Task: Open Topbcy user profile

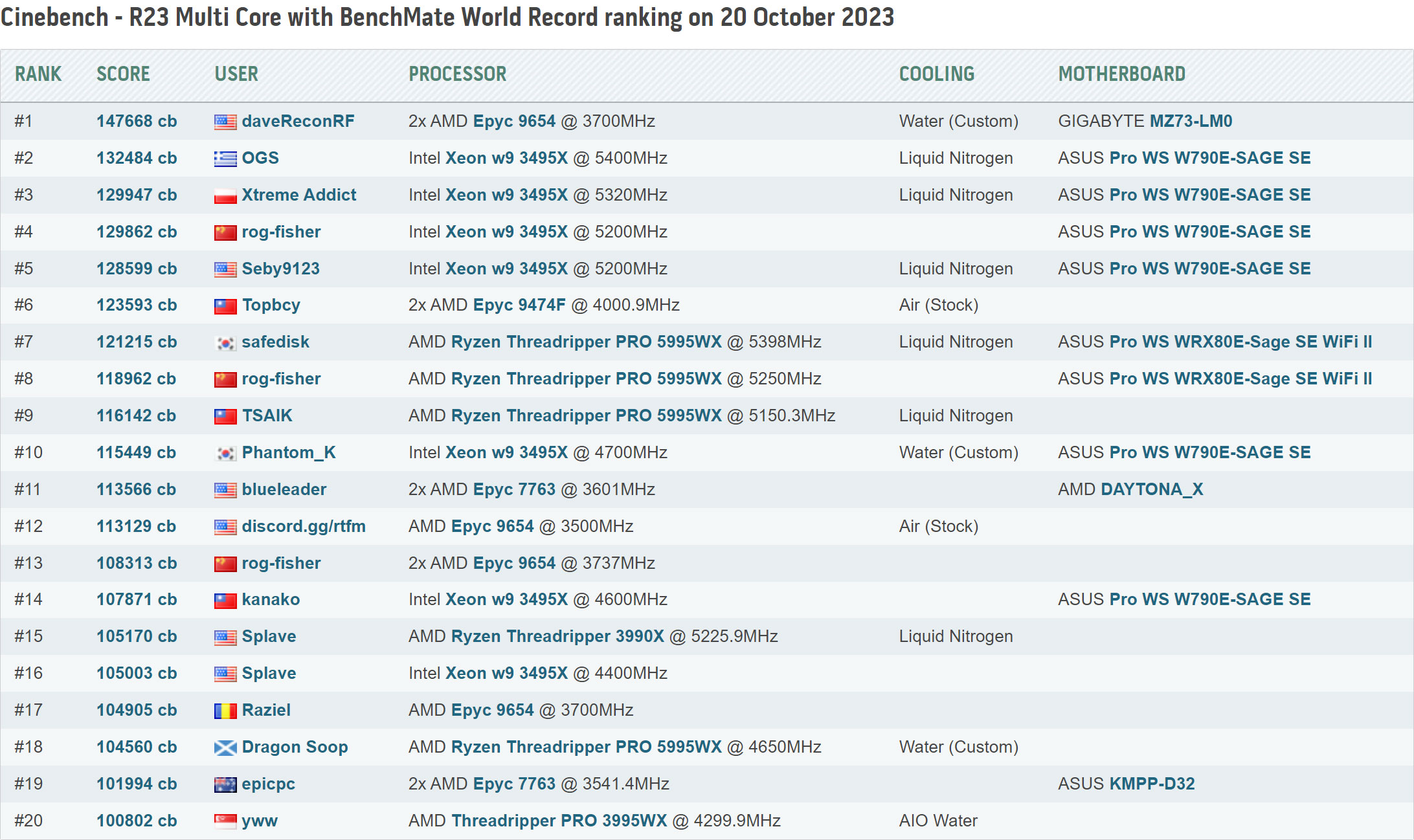Action: click(271, 305)
